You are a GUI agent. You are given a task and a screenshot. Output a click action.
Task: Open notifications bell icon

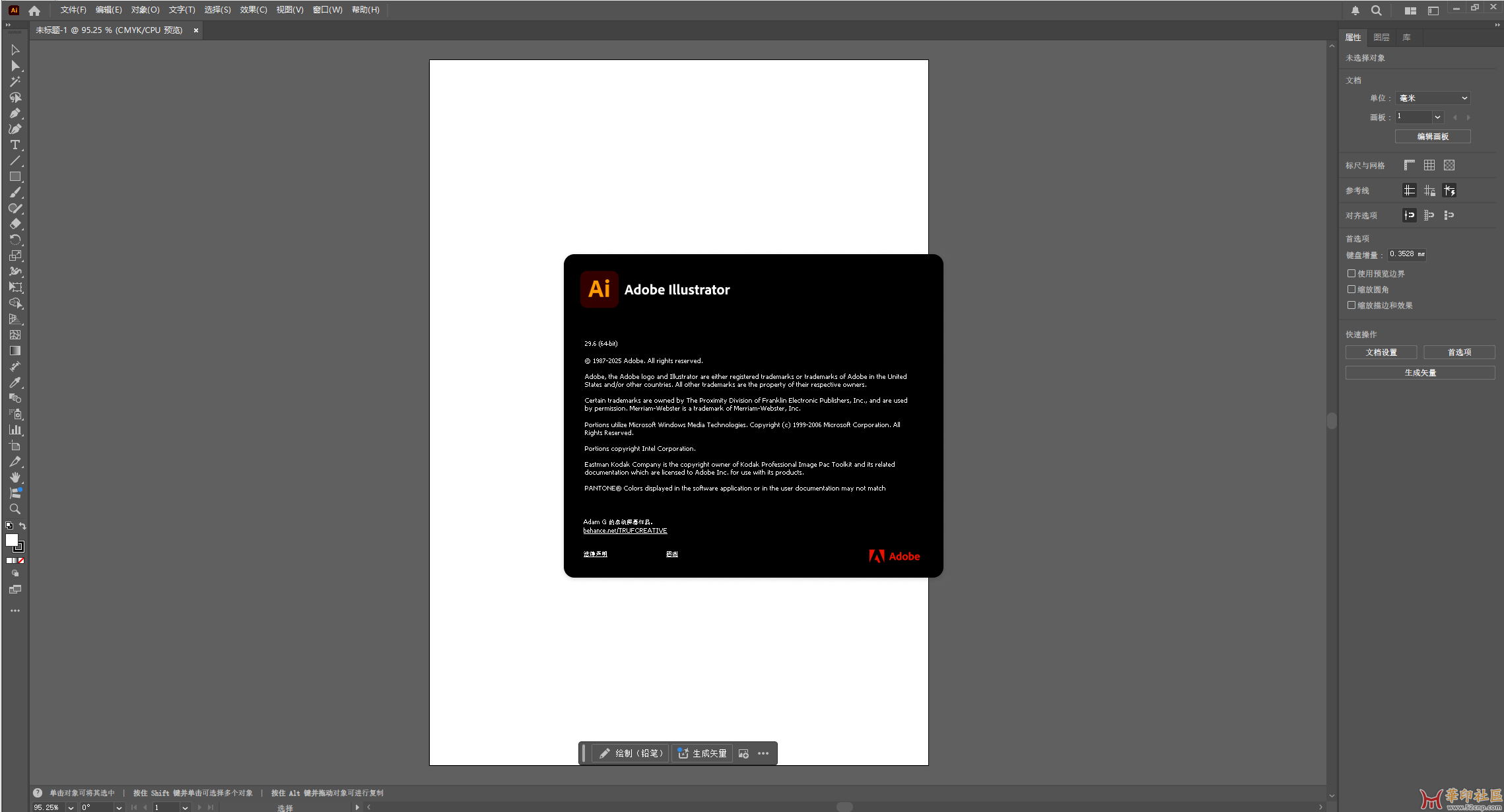click(1355, 11)
